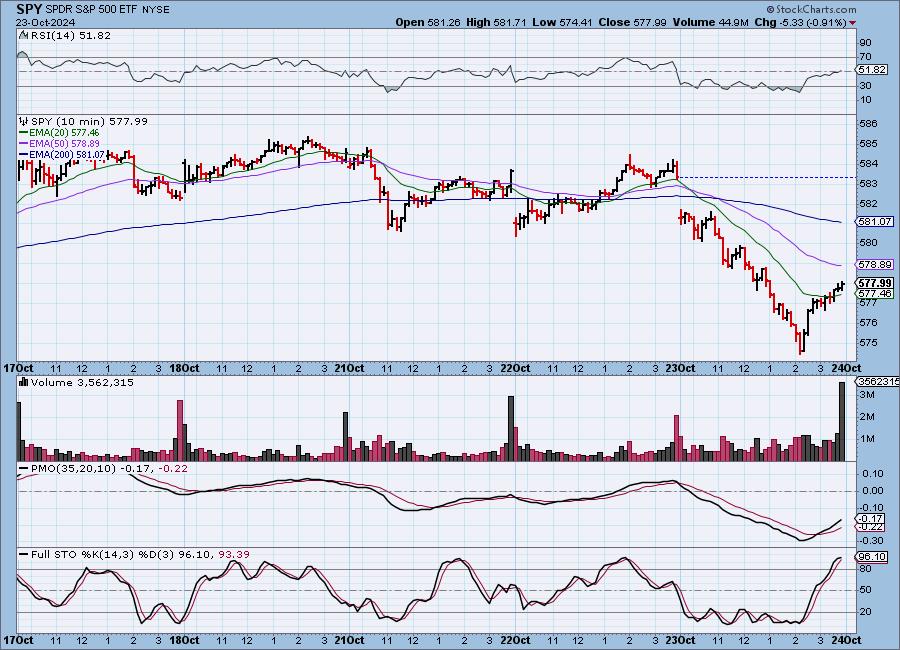
Task: Click the 23Oct date marker under the price panel
Action: pyautogui.click(x=680, y=368)
